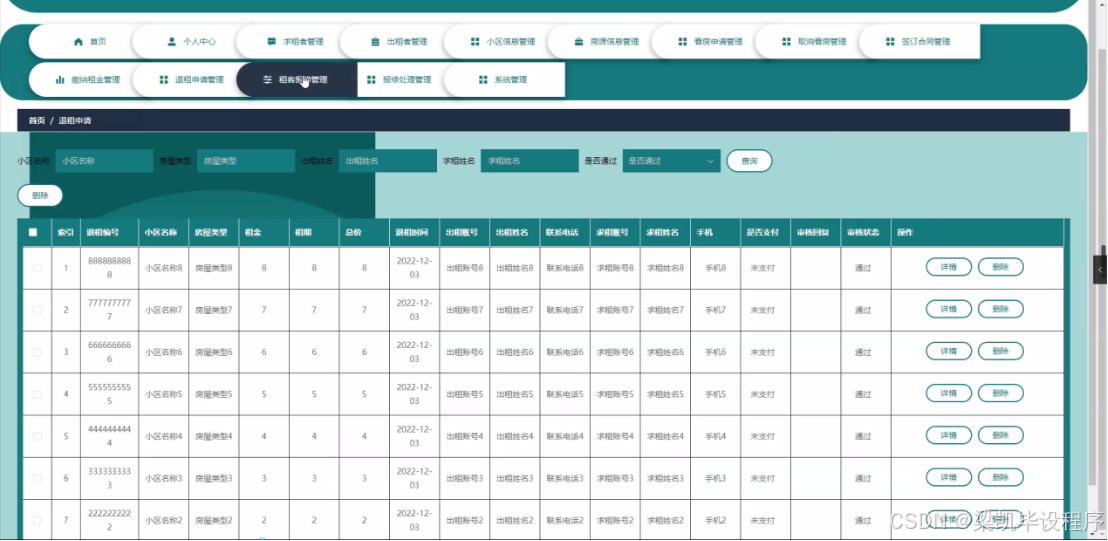Click the sliders icon on the highlighted menu item
This screenshot has width=1108, height=541.
pyautogui.click(x=267, y=80)
